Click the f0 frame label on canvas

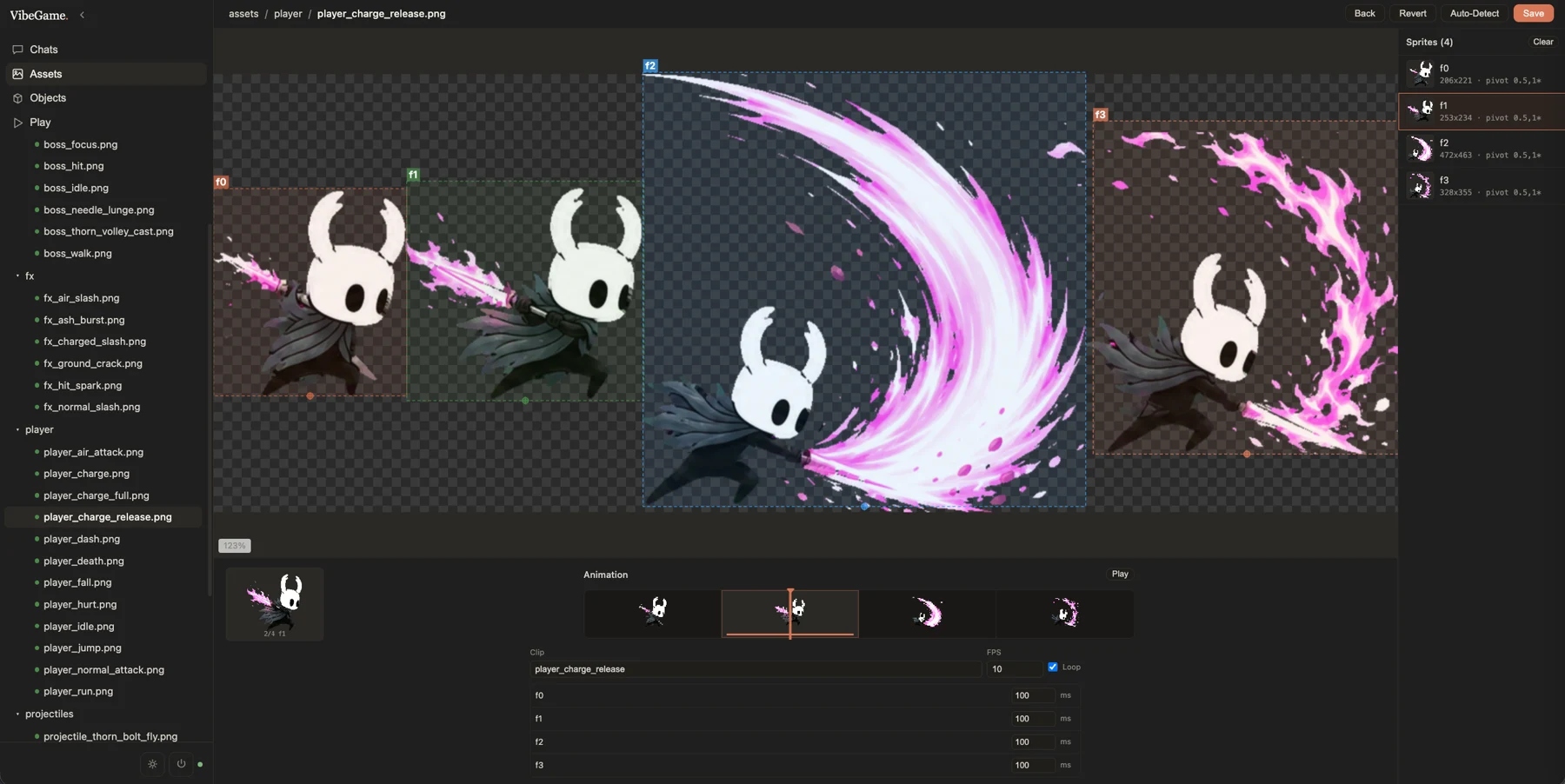pyautogui.click(x=222, y=182)
